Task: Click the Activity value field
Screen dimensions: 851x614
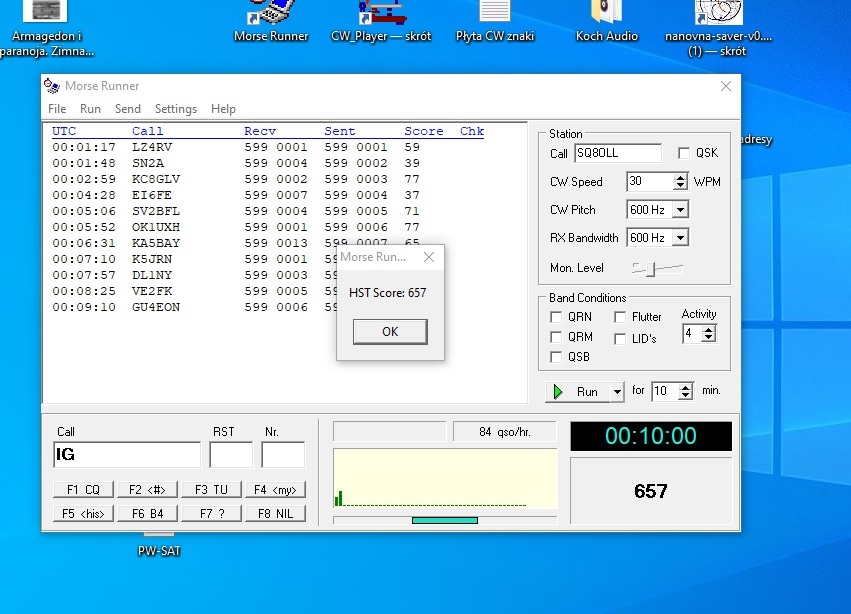Action: click(693, 333)
